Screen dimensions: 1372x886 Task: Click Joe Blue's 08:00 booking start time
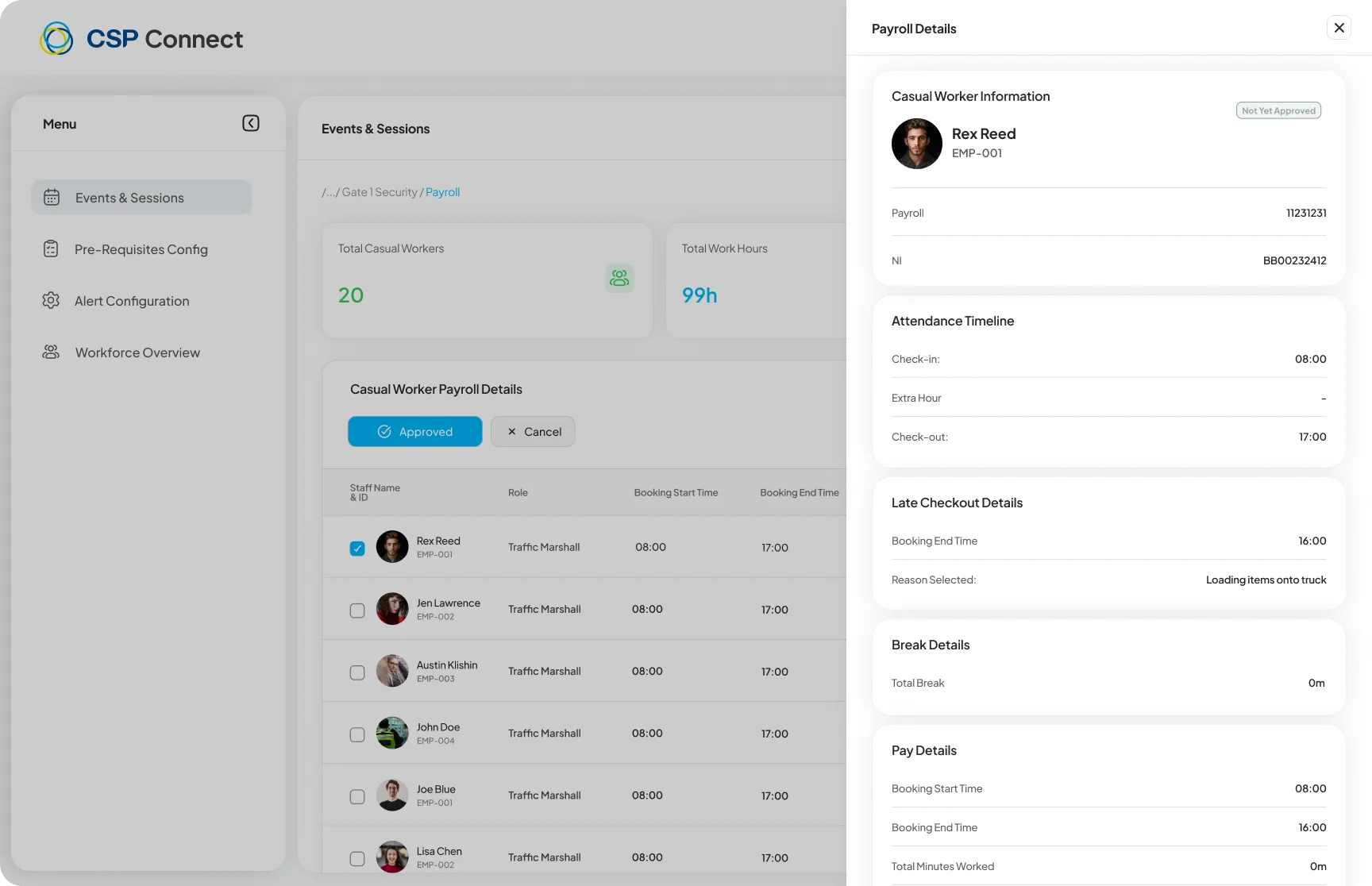tap(647, 795)
